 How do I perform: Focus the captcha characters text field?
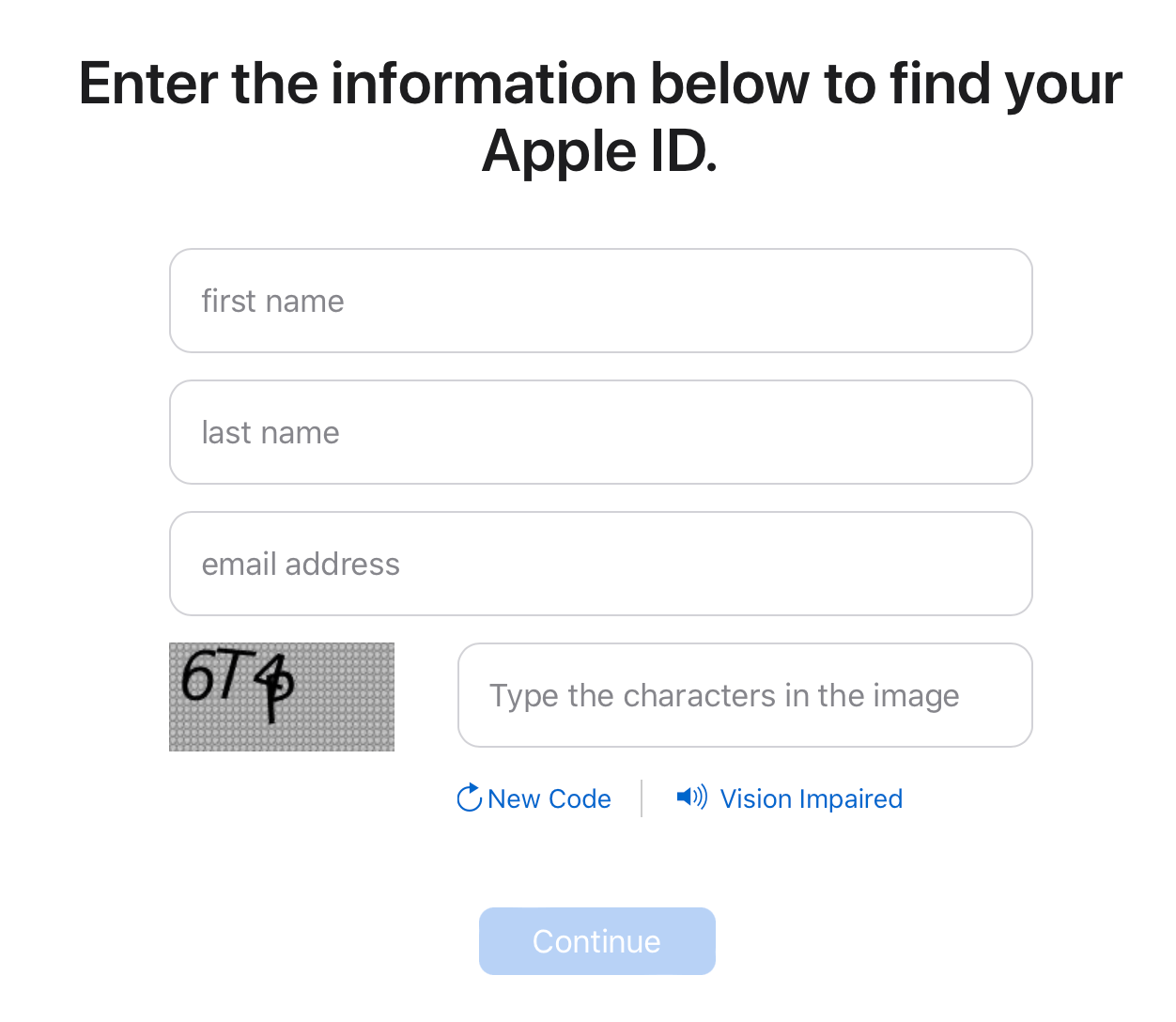745,695
